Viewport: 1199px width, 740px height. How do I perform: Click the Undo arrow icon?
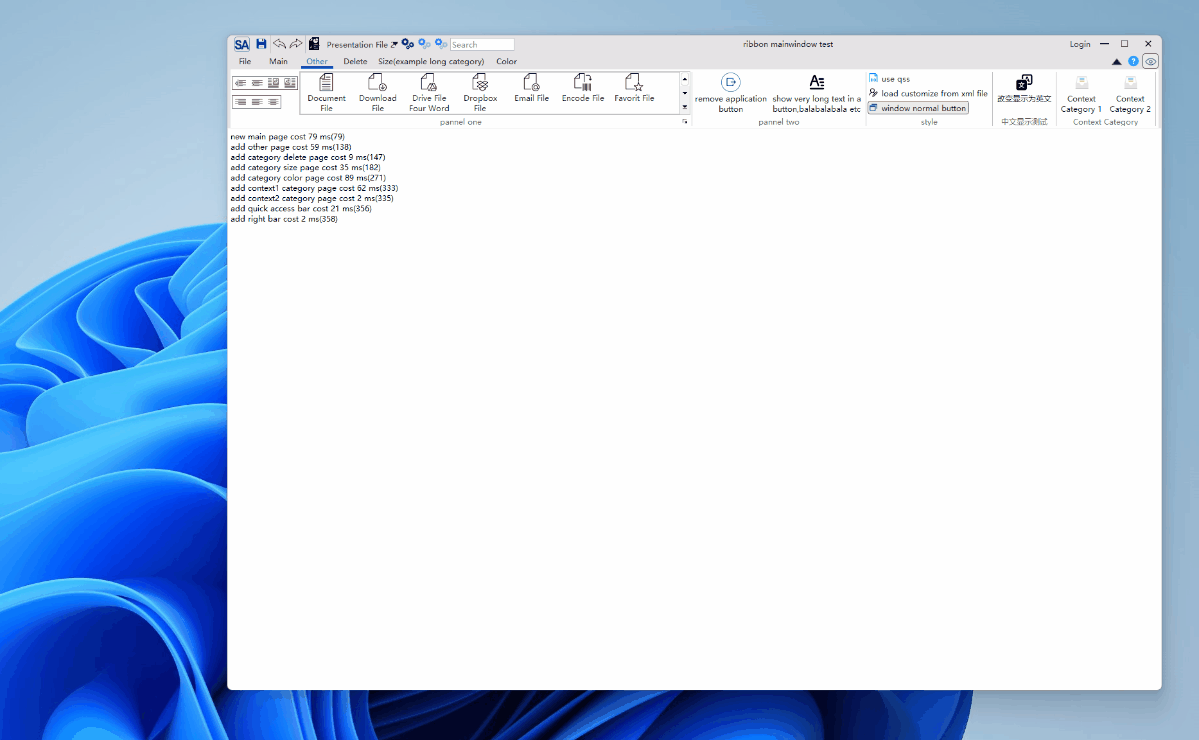tap(278, 44)
